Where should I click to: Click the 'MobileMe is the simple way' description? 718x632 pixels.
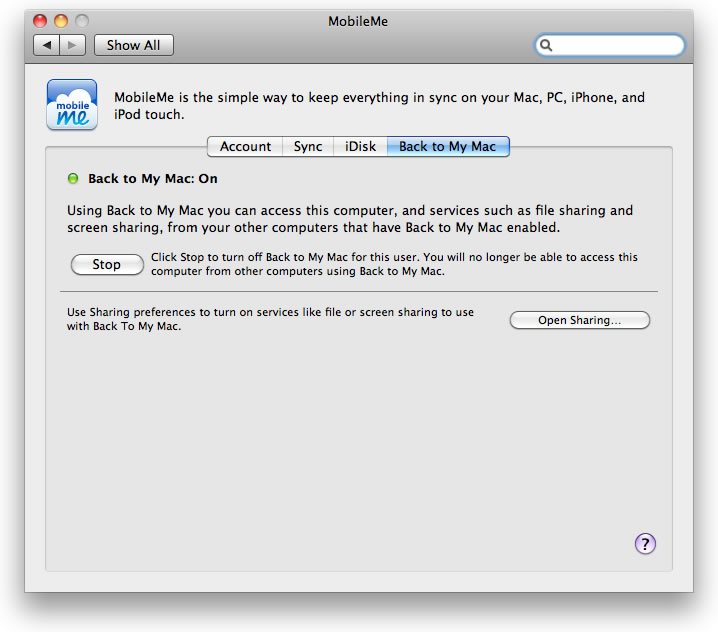pos(379,106)
